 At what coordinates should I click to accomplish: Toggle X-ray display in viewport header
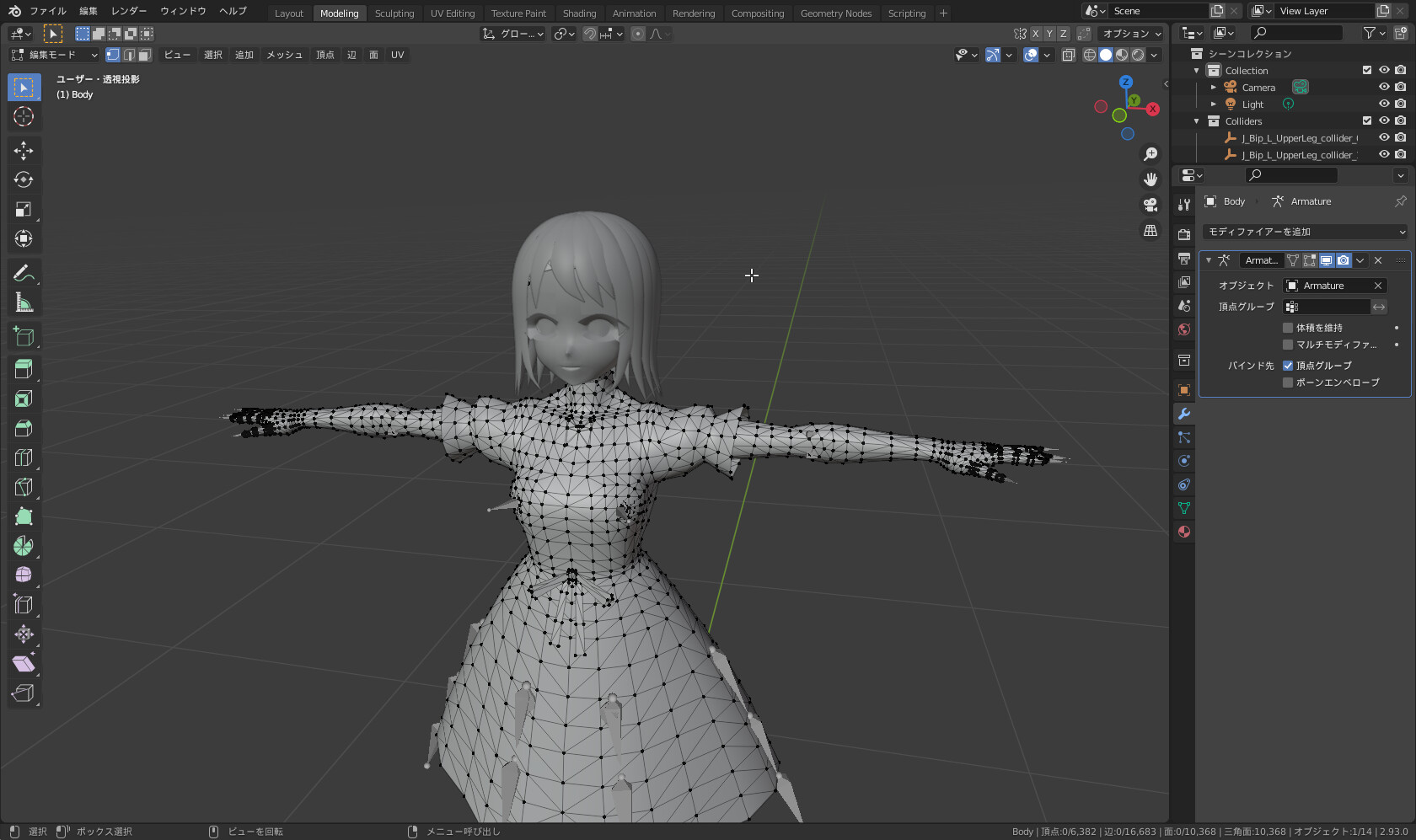point(1069,55)
